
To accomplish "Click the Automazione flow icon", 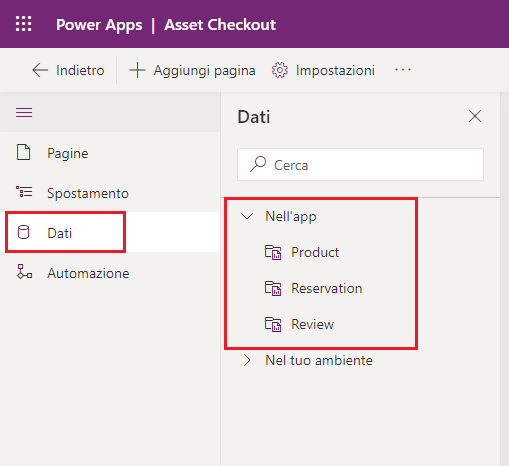I will (24, 271).
